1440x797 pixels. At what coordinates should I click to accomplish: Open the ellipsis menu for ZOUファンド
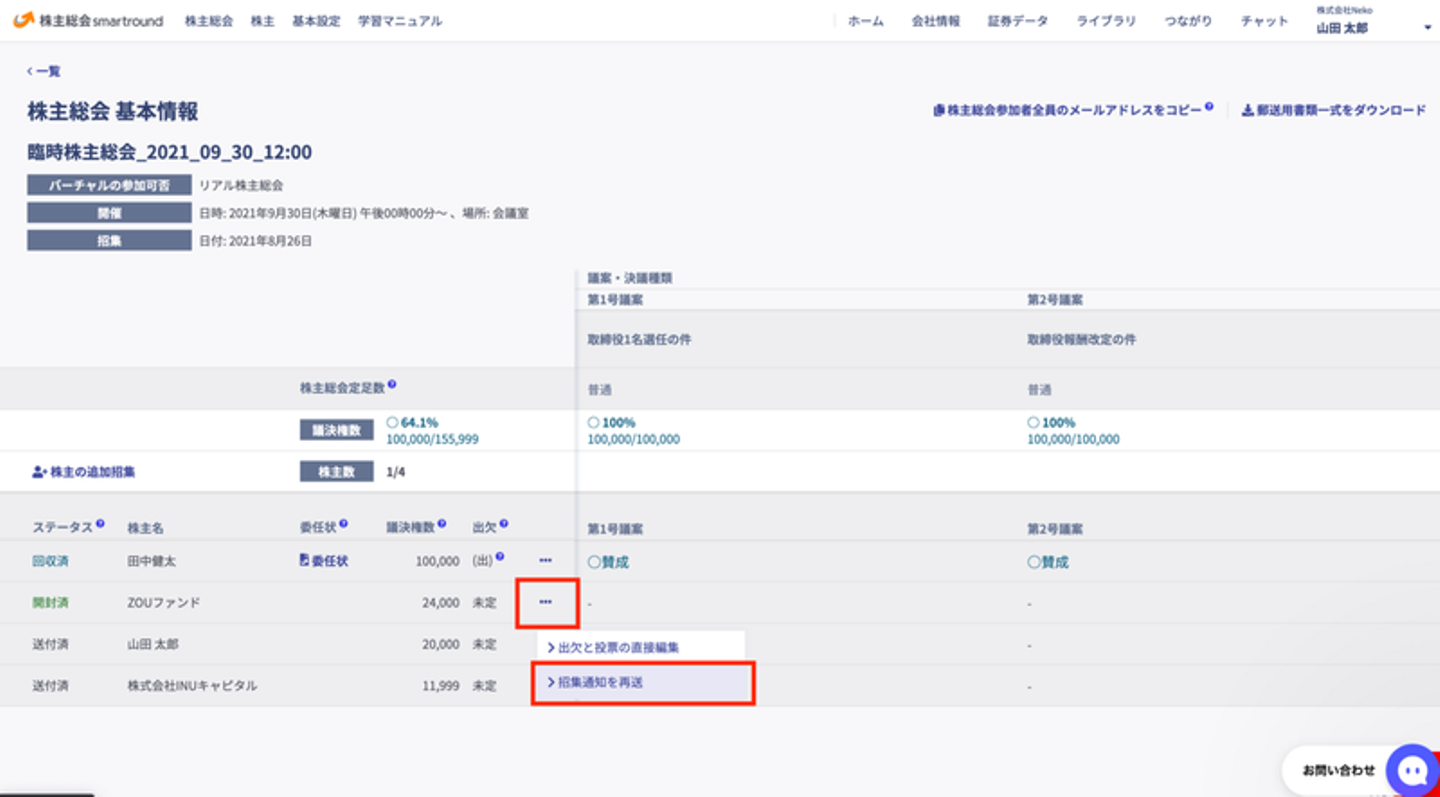point(545,602)
